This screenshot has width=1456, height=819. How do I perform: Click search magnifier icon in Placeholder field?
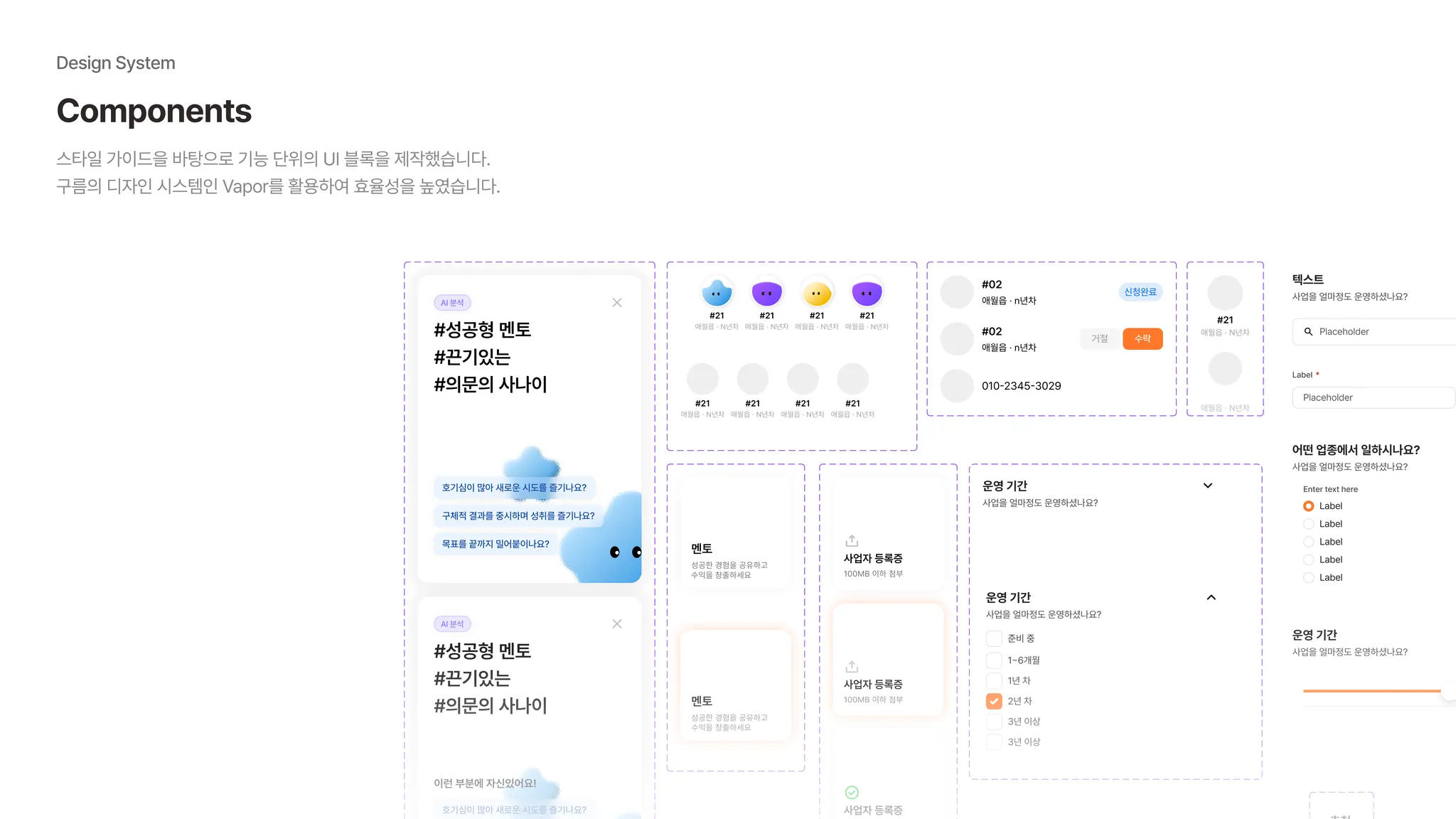[1308, 332]
